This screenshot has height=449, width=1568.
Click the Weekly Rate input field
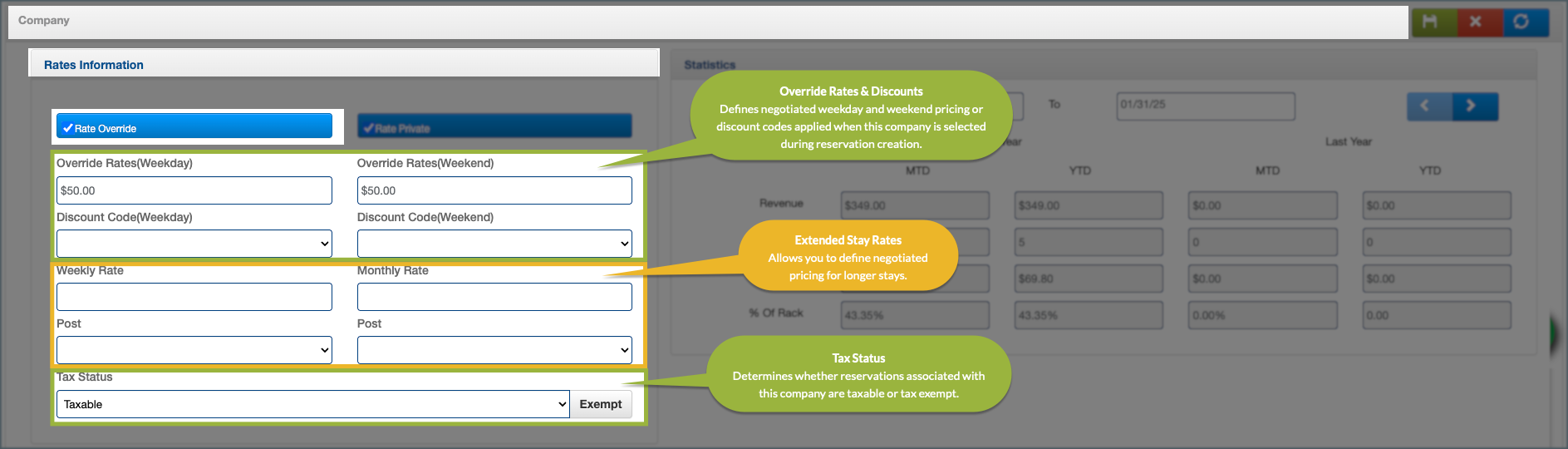(194, 297)
